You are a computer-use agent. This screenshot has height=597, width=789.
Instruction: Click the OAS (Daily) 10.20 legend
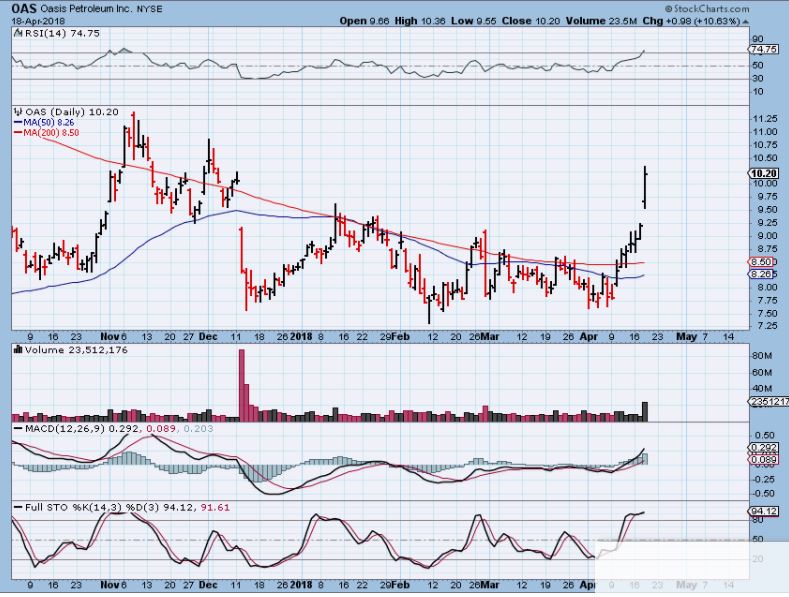[x=71, y=112]
